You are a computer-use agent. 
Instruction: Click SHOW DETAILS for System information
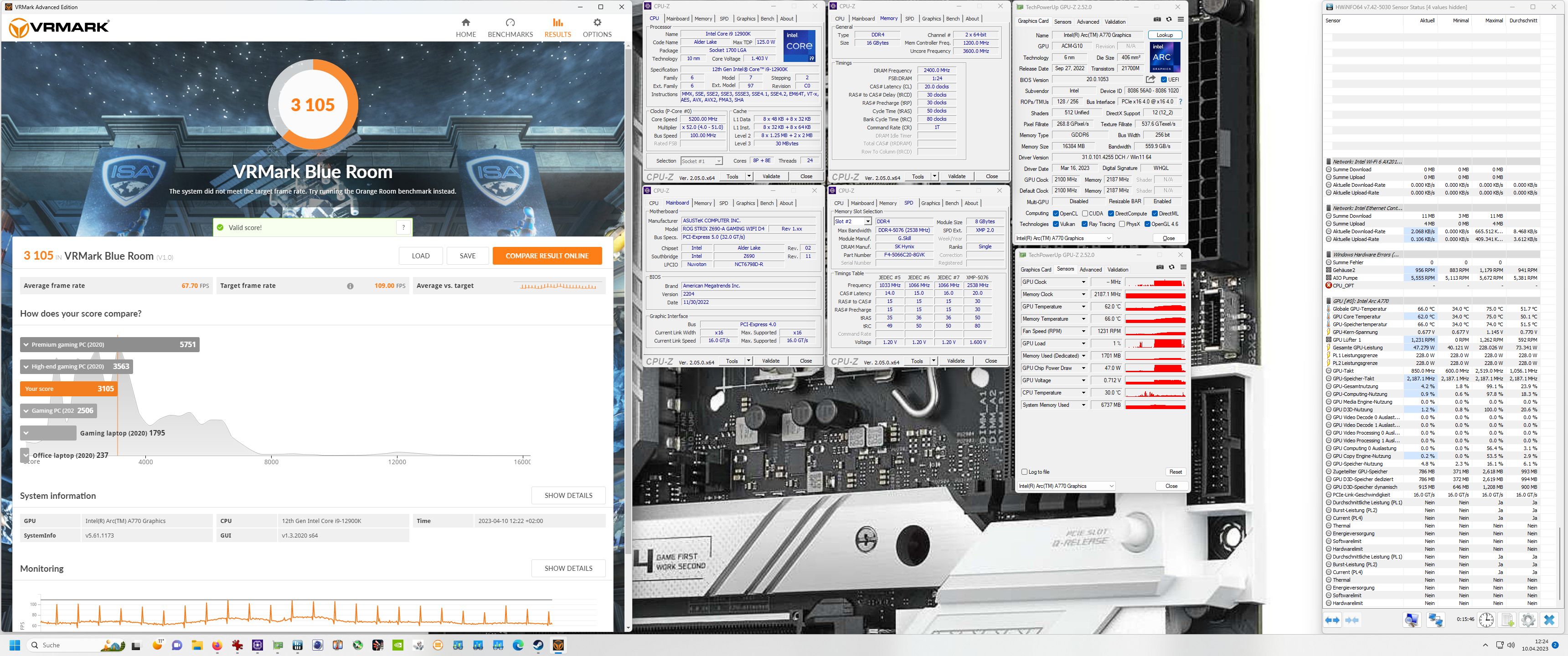(568, 495)
